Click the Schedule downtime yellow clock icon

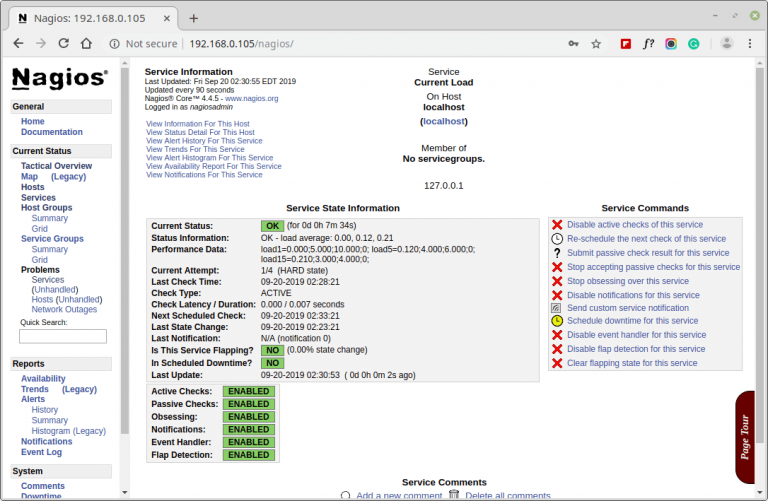click(x=557, y=321)
